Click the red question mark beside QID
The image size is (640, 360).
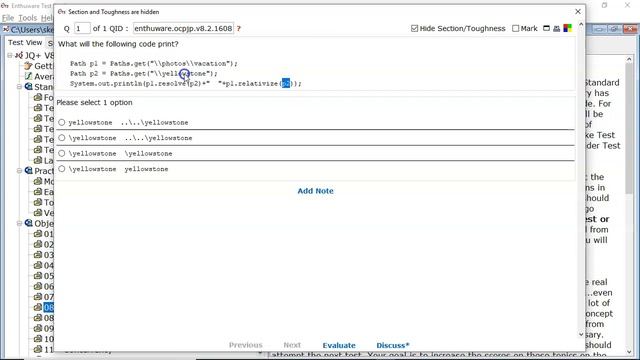tap(239, 29)
